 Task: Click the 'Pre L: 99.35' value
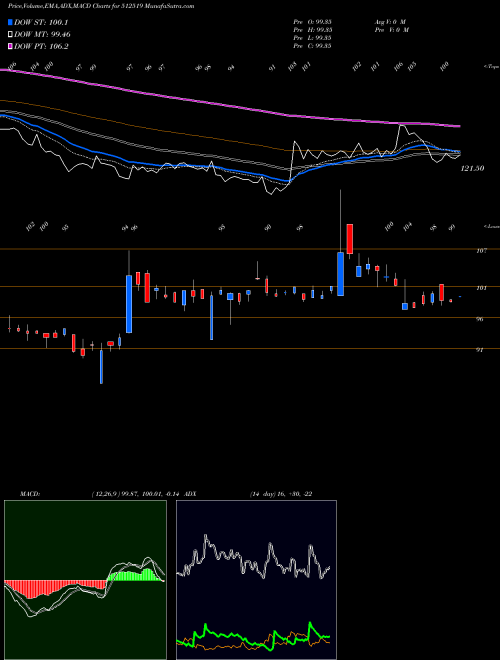(x=312, y=38)
